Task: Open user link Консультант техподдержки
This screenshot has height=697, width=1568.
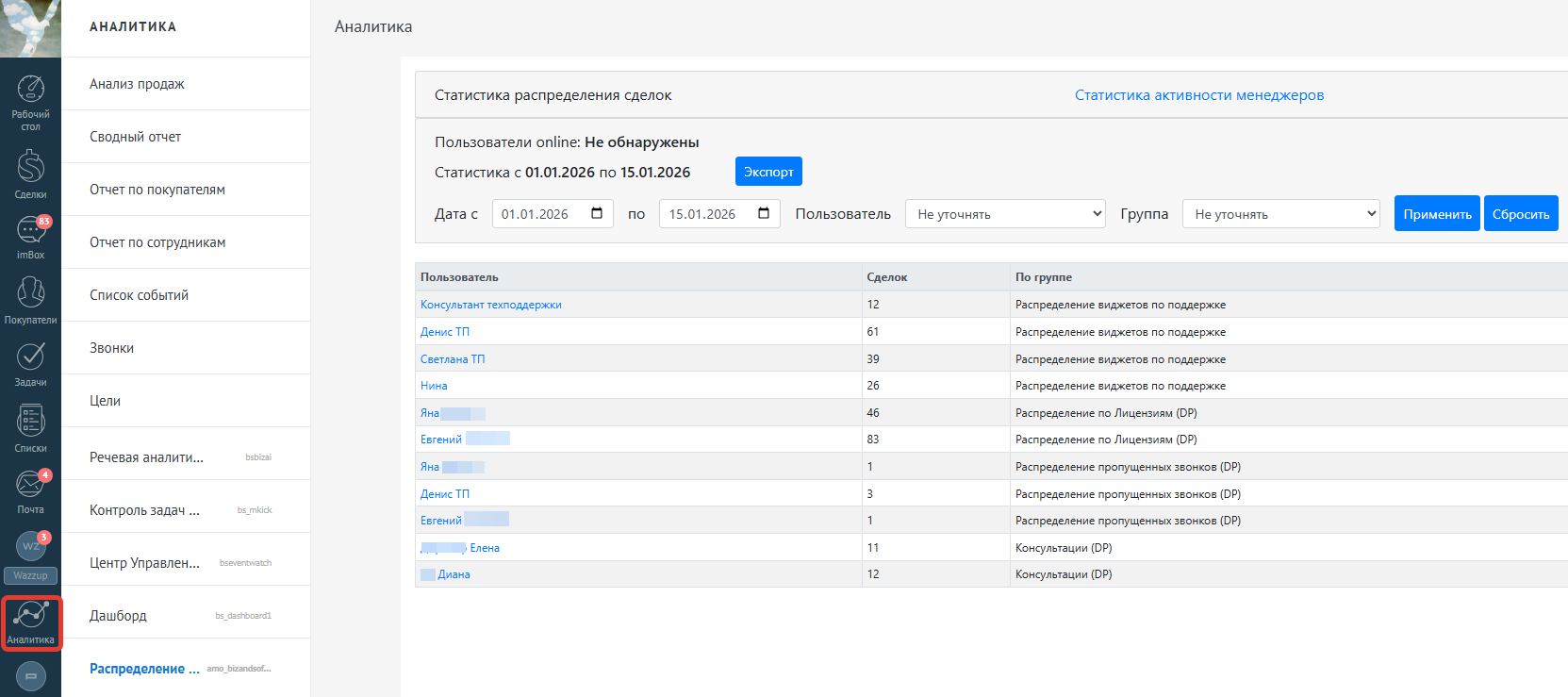Action: pyautogui.click(x=491, y=305)
